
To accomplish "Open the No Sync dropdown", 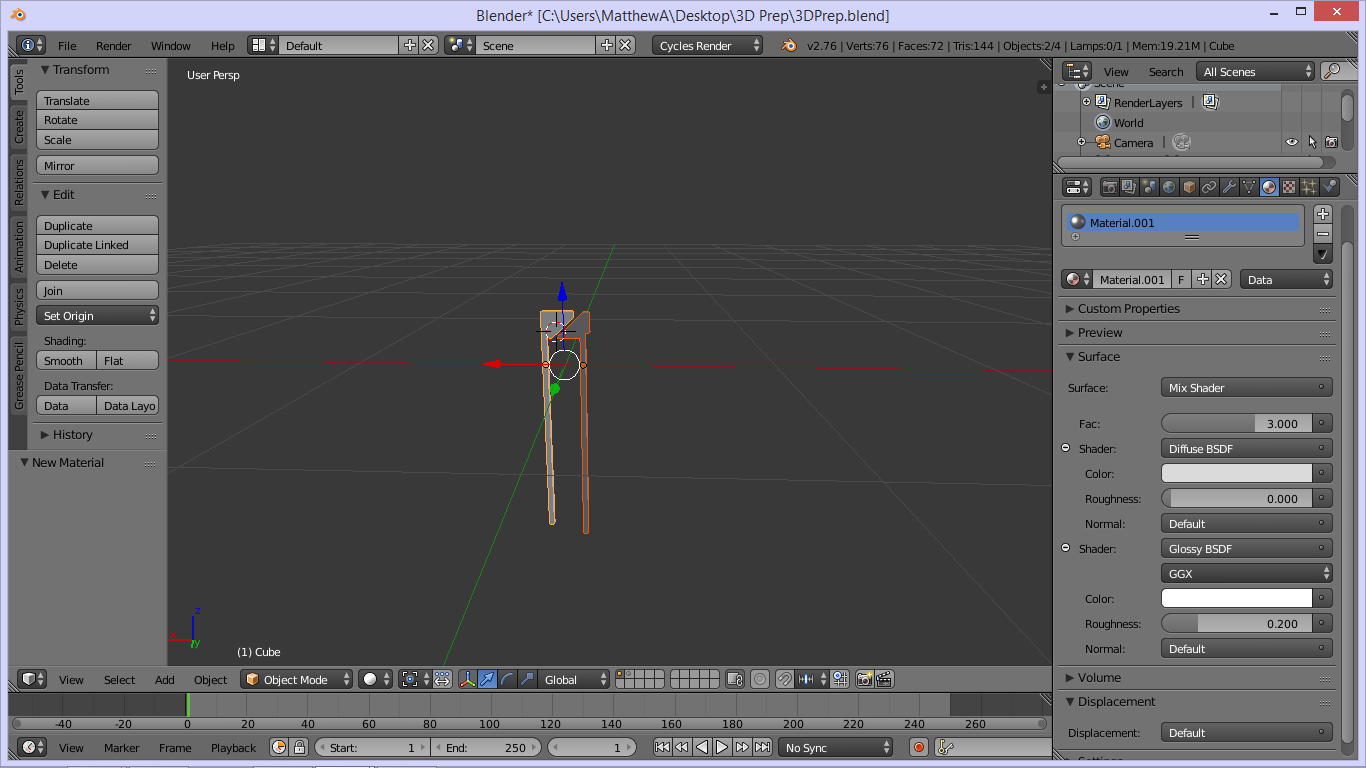I will coord(836,747).
